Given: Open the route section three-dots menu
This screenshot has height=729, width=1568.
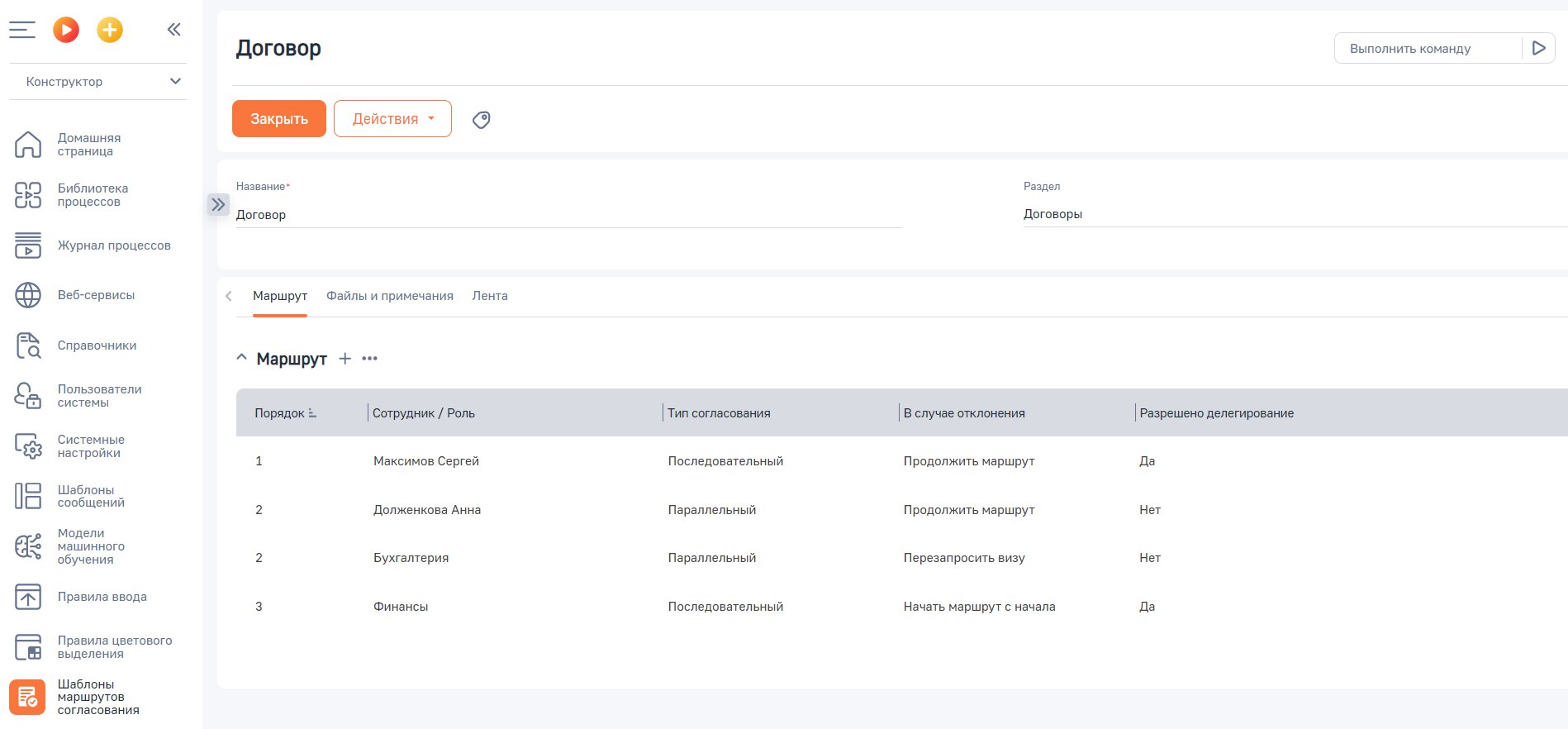Looking at the screenshot, I should tap(370, 359).
